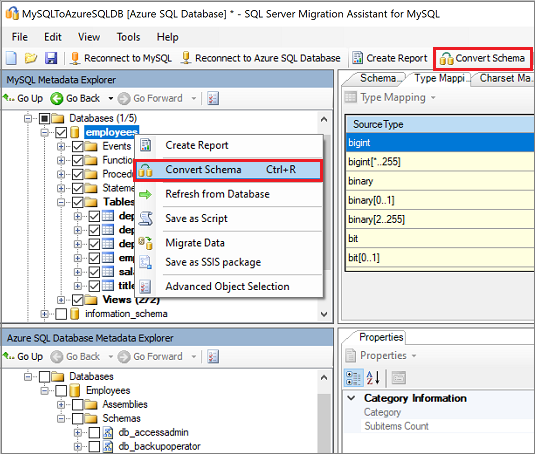This screenshot has width=535, height=454.
Task: Click the db_accessadmin schema icon
Action: pyautogui.click(x=108, y=433)
